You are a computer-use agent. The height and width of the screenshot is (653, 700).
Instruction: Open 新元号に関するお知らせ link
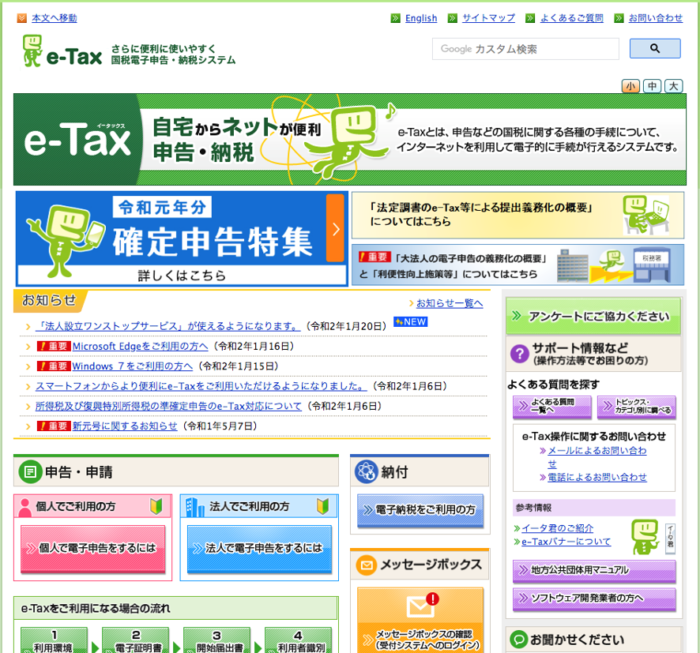(125, 426)
